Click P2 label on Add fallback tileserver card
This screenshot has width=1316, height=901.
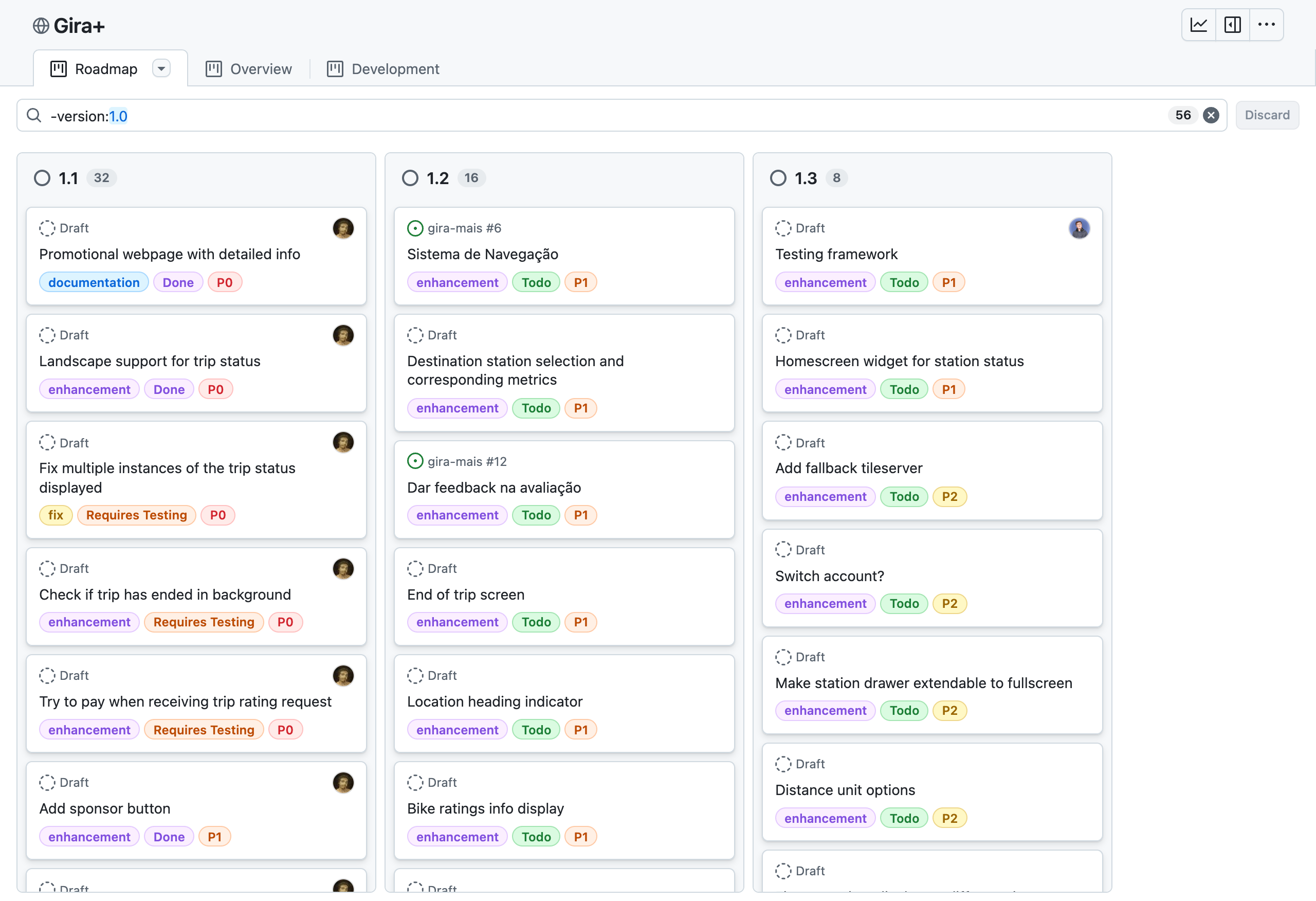pyautogui.click(x=949, y=497)
